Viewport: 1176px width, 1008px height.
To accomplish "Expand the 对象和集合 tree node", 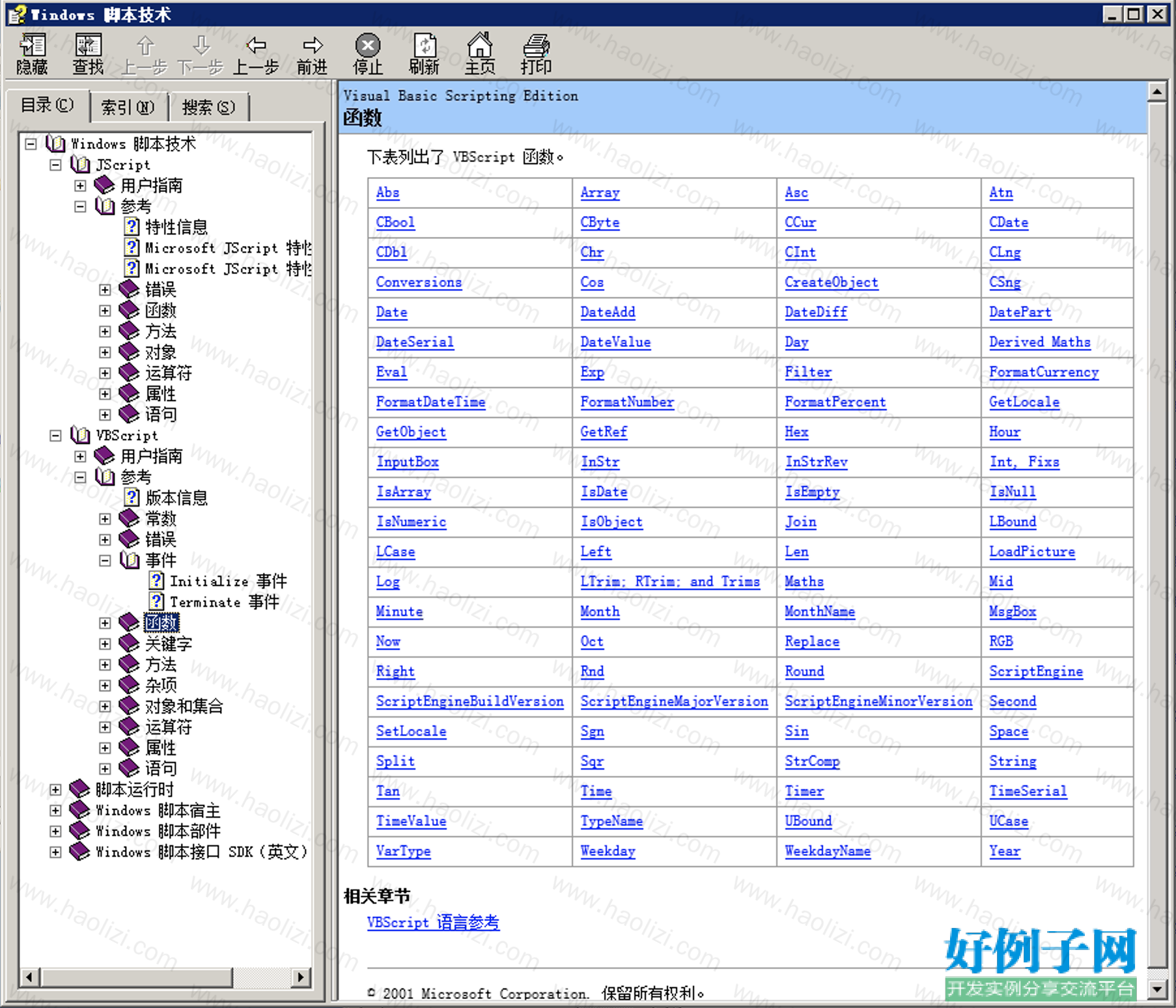I will point(105,707).
